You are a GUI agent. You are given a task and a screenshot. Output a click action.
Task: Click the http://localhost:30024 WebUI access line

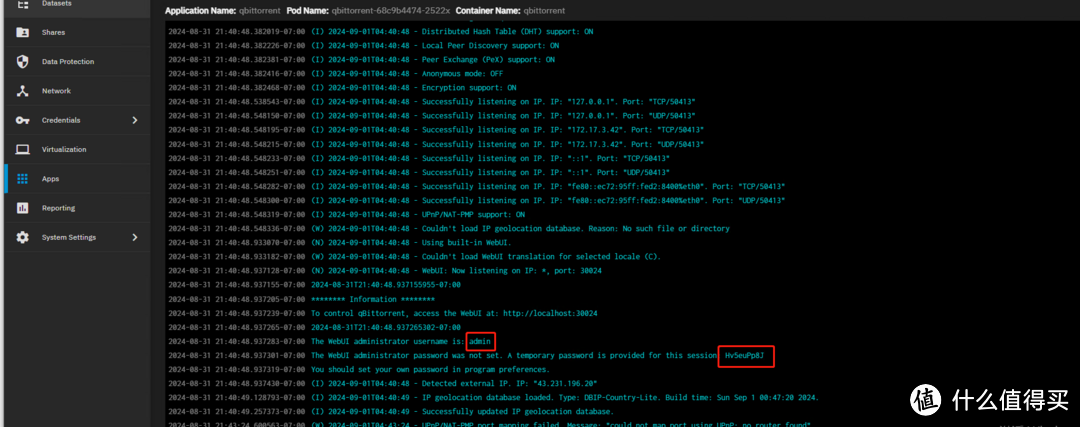[382, 313]
